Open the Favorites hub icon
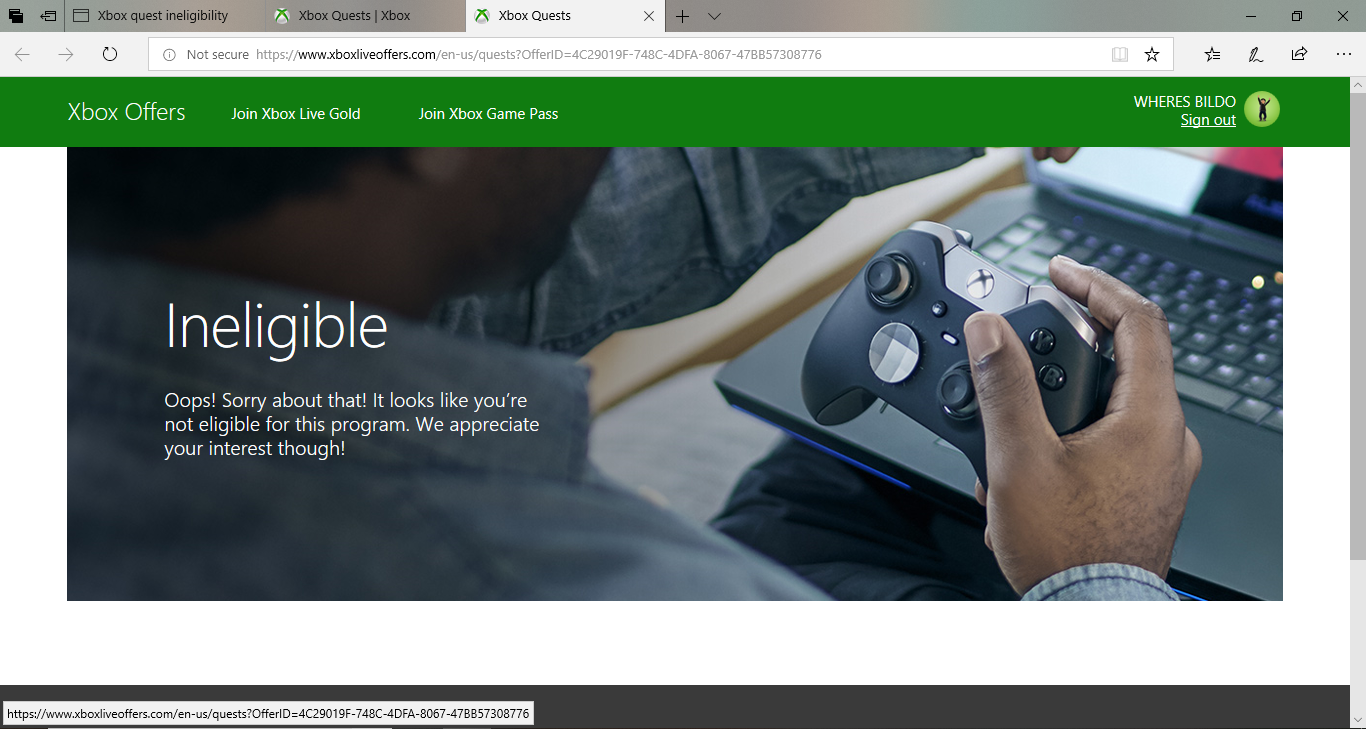This screenshot has height=729, width=1366. pyautogui.click(x=1212, y=55)
